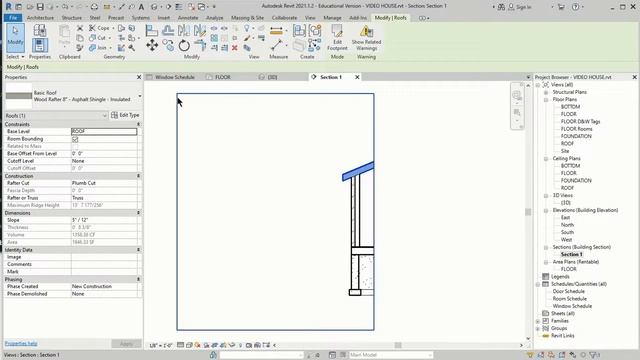This screenshot has height=360, width=640.
Task: Click the red Delete icon
Action: [235, 48]
